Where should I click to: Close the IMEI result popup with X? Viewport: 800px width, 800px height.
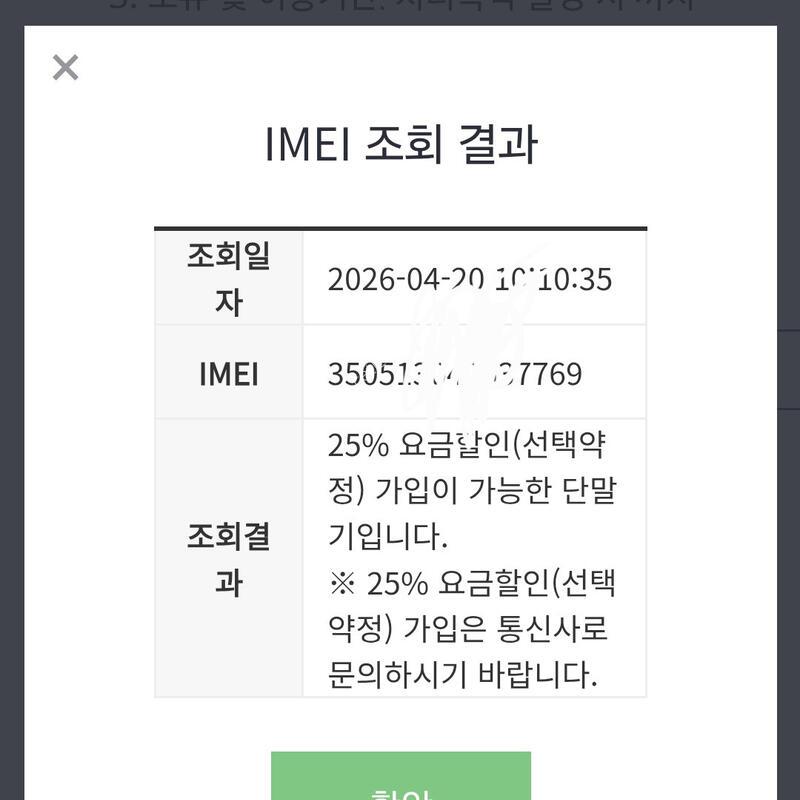click(65, 68)
